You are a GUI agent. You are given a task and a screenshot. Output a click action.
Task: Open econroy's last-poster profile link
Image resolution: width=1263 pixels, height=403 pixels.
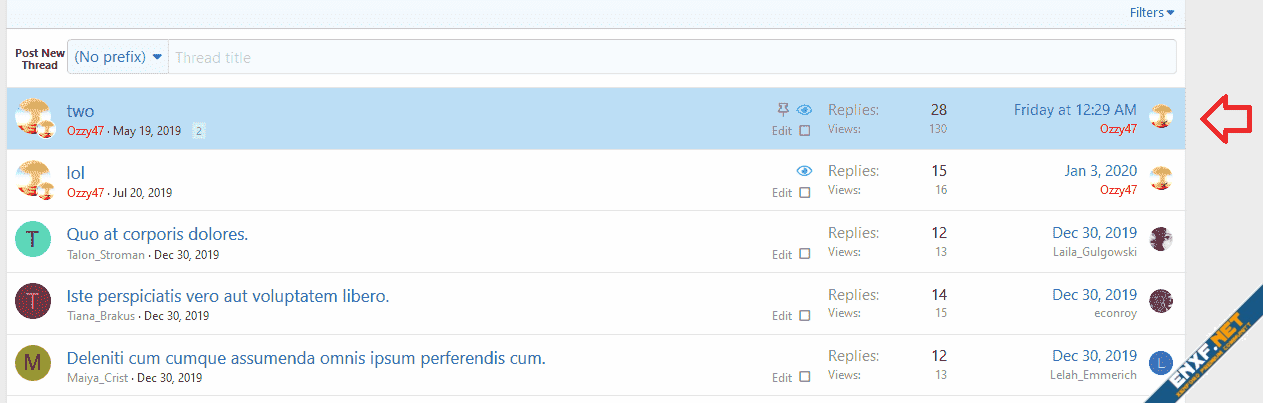1115,313
